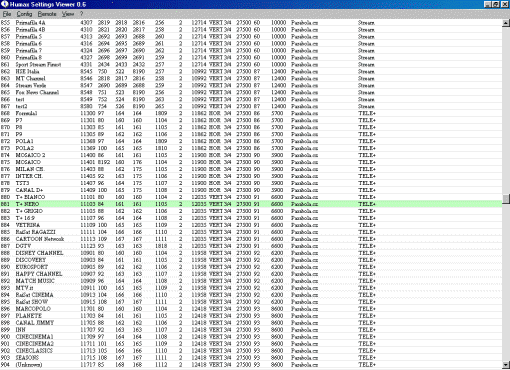The height and width of the screenshot is (370, 510).
Task: Select the CARTOON Network row
Action: [251, 239]
